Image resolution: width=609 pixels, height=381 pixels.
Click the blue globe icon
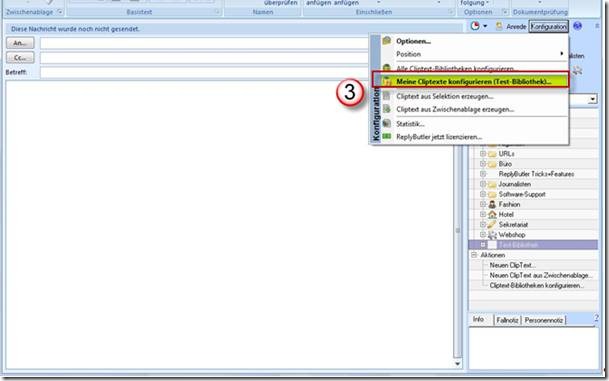pyautogui.click(x=578, y=26)
